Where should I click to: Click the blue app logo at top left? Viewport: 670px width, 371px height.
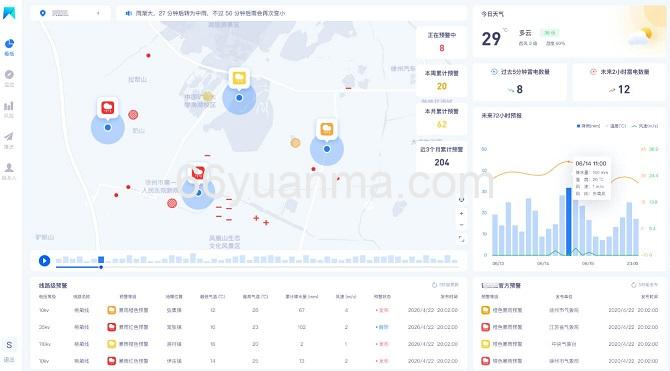(x=9, y=13)
